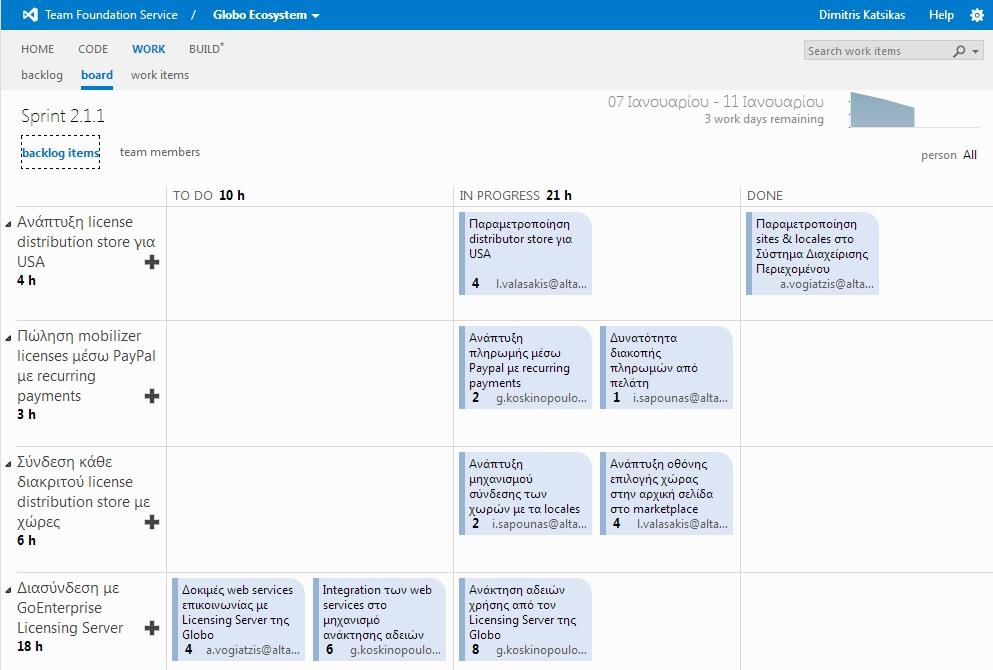
Task: Add task to Σύνδεση κάθε διακριτού license row
Action: pos(152,522)
